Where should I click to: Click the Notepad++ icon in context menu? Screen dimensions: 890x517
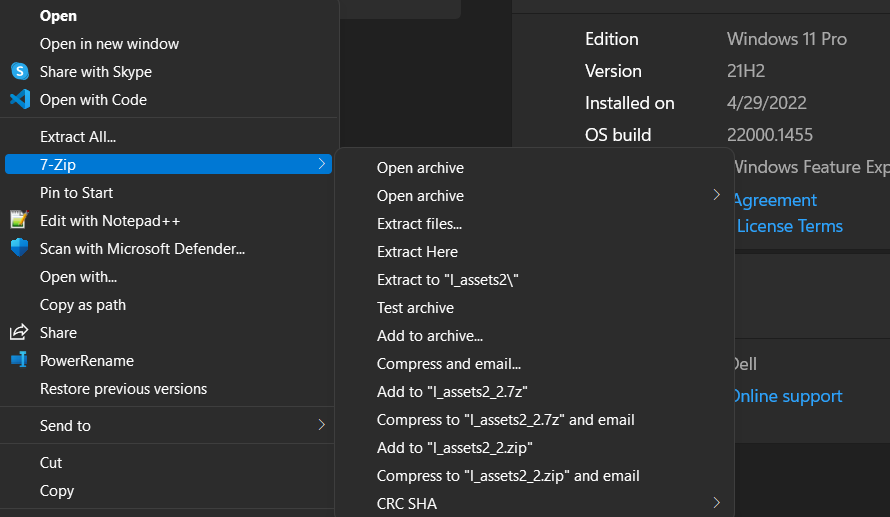coord(19,220)
